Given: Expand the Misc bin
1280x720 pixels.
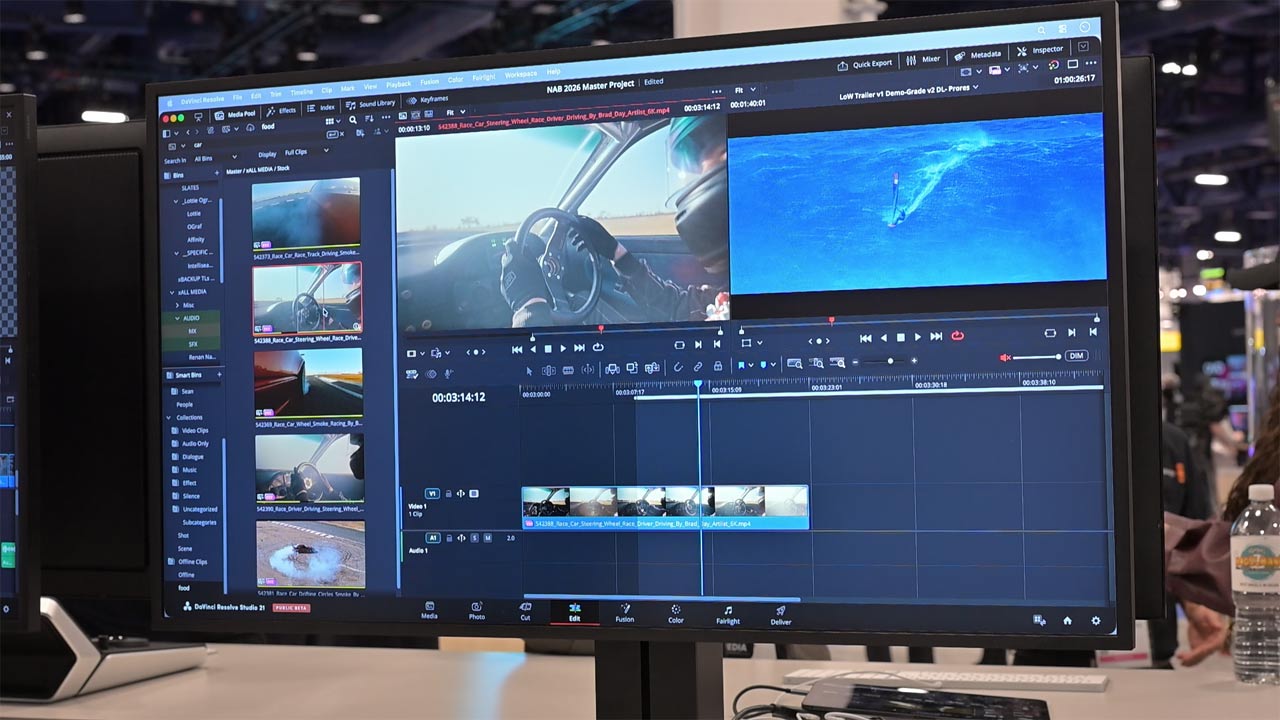Looking at the screenshot, I should click(x=177, y=305).
